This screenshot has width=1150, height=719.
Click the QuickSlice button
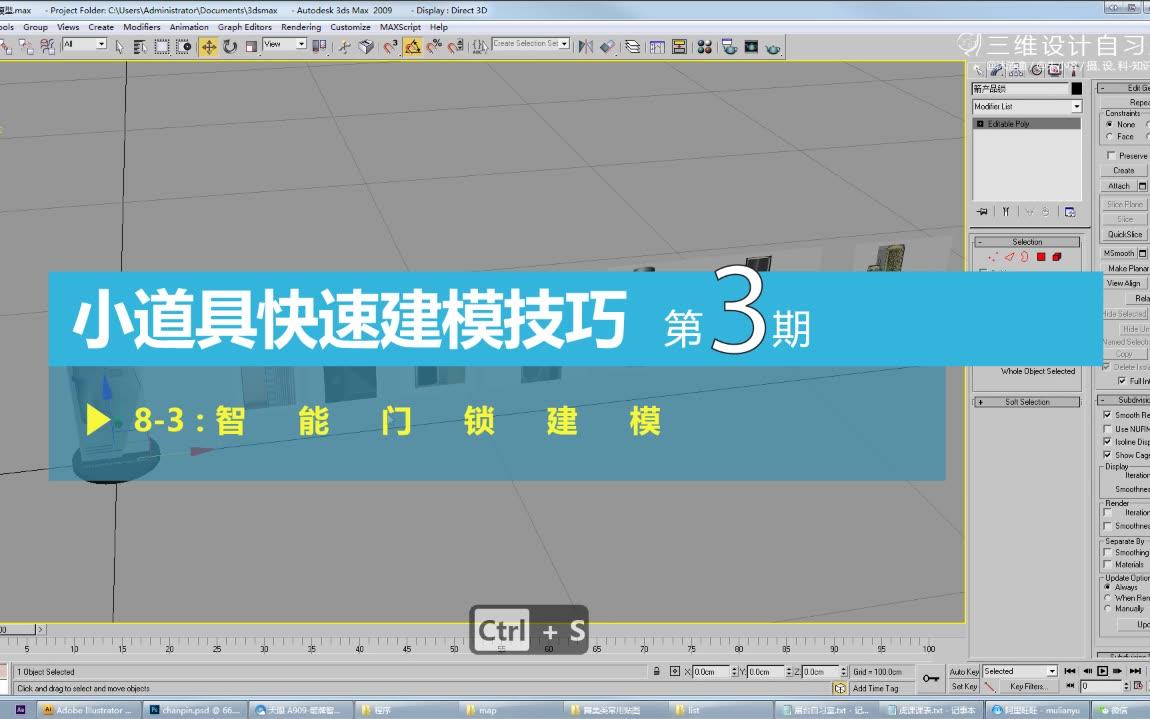[1124, 233]
